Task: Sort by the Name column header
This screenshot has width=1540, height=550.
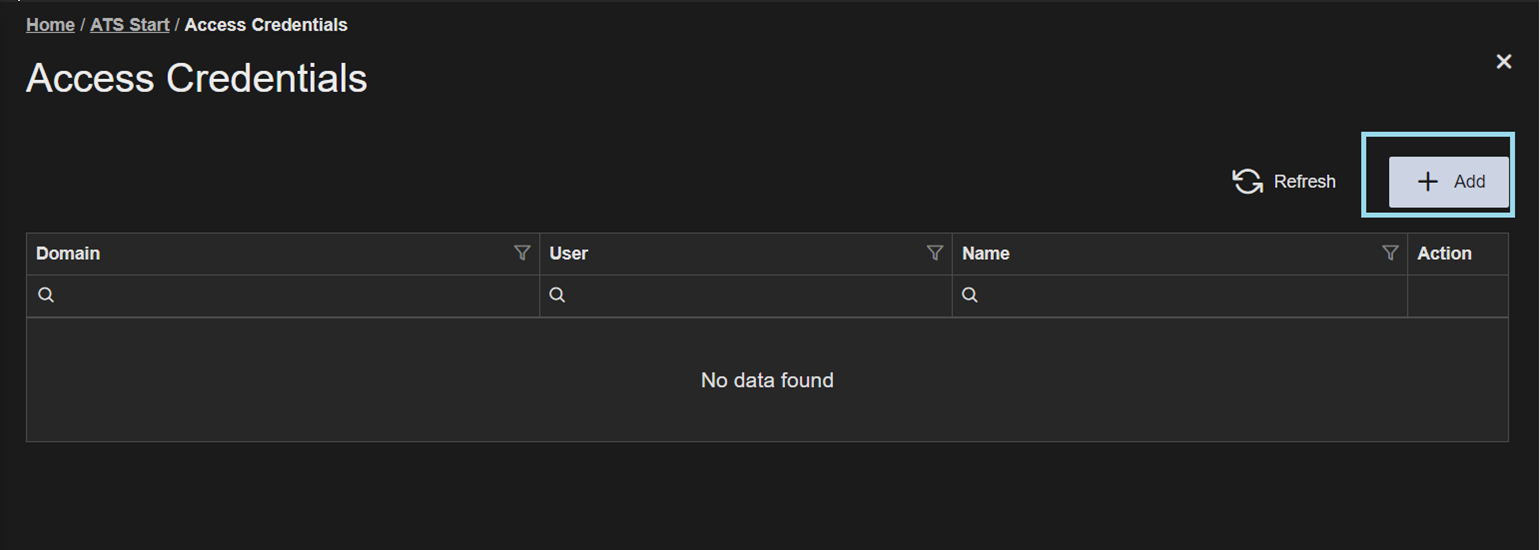Action: tap(986, 253)
